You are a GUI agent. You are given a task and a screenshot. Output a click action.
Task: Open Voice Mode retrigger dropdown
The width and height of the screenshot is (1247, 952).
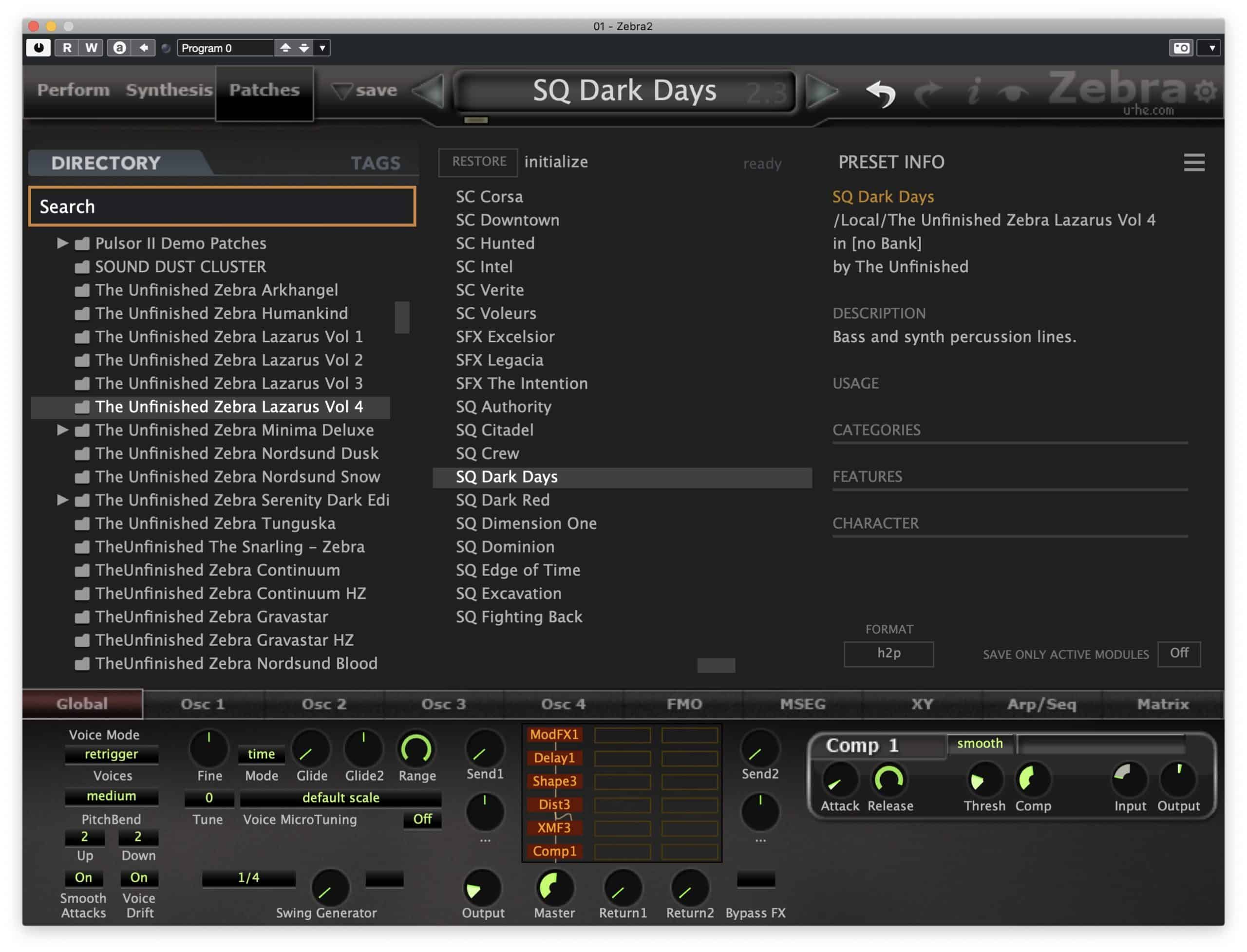(112, 754)
